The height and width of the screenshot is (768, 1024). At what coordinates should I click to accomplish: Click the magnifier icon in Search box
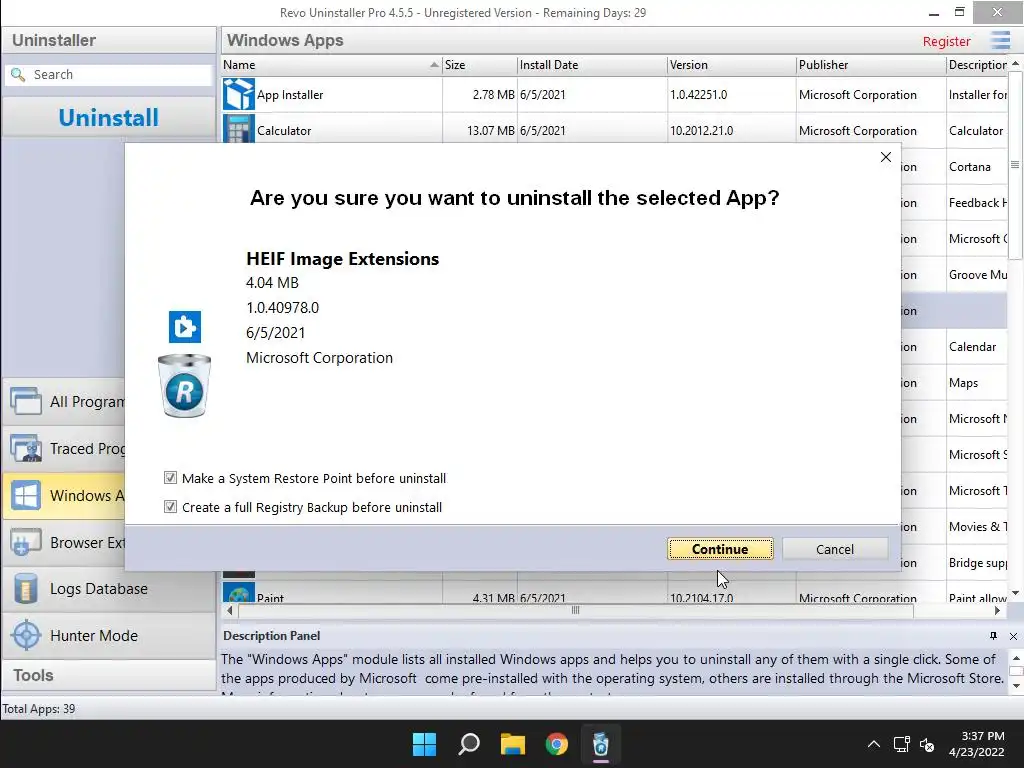[x=18, y=74]
